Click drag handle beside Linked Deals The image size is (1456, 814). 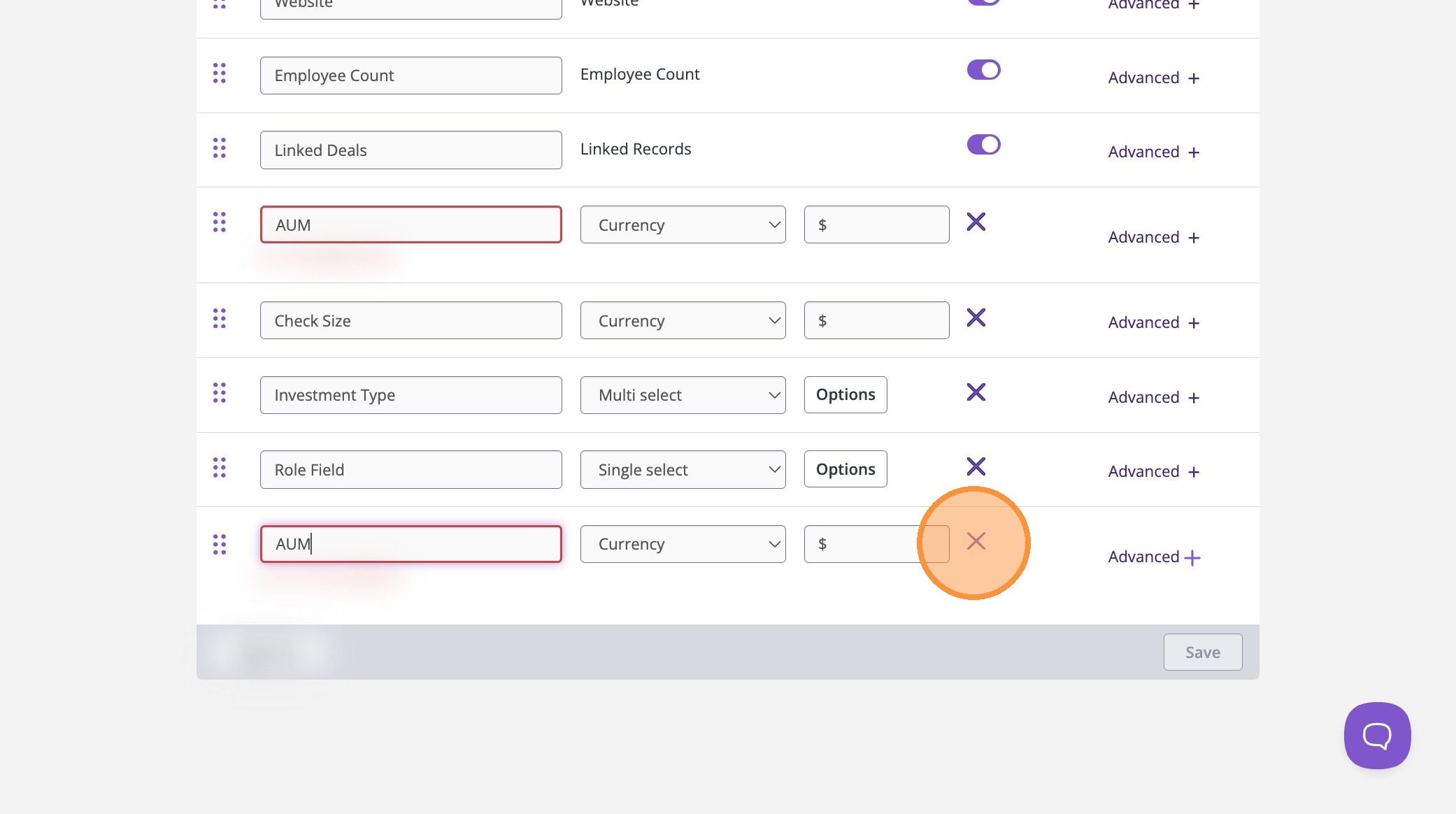(220, 148)
